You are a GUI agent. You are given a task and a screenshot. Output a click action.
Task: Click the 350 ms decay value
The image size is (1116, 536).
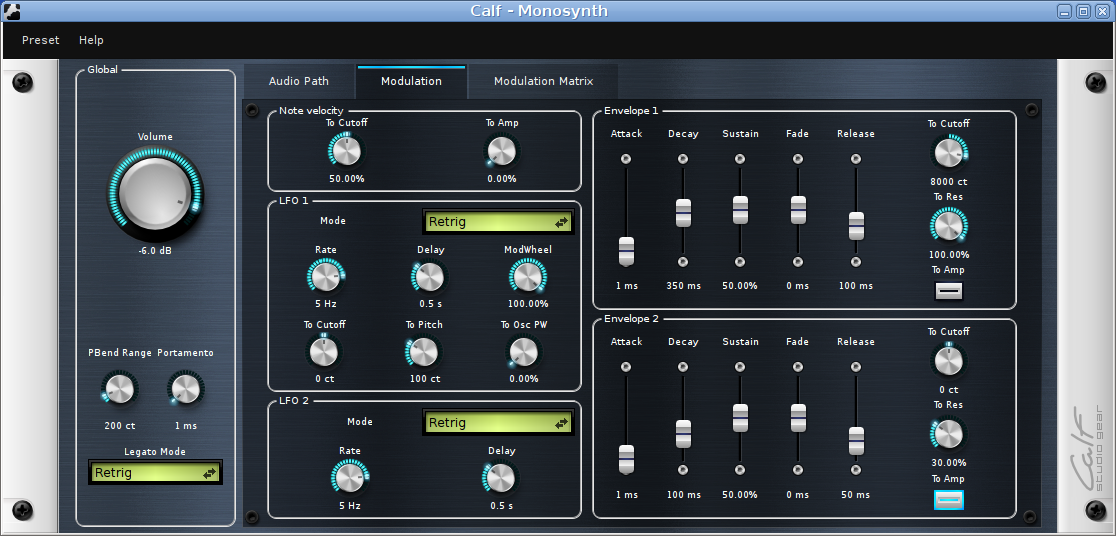click(683, 286)
